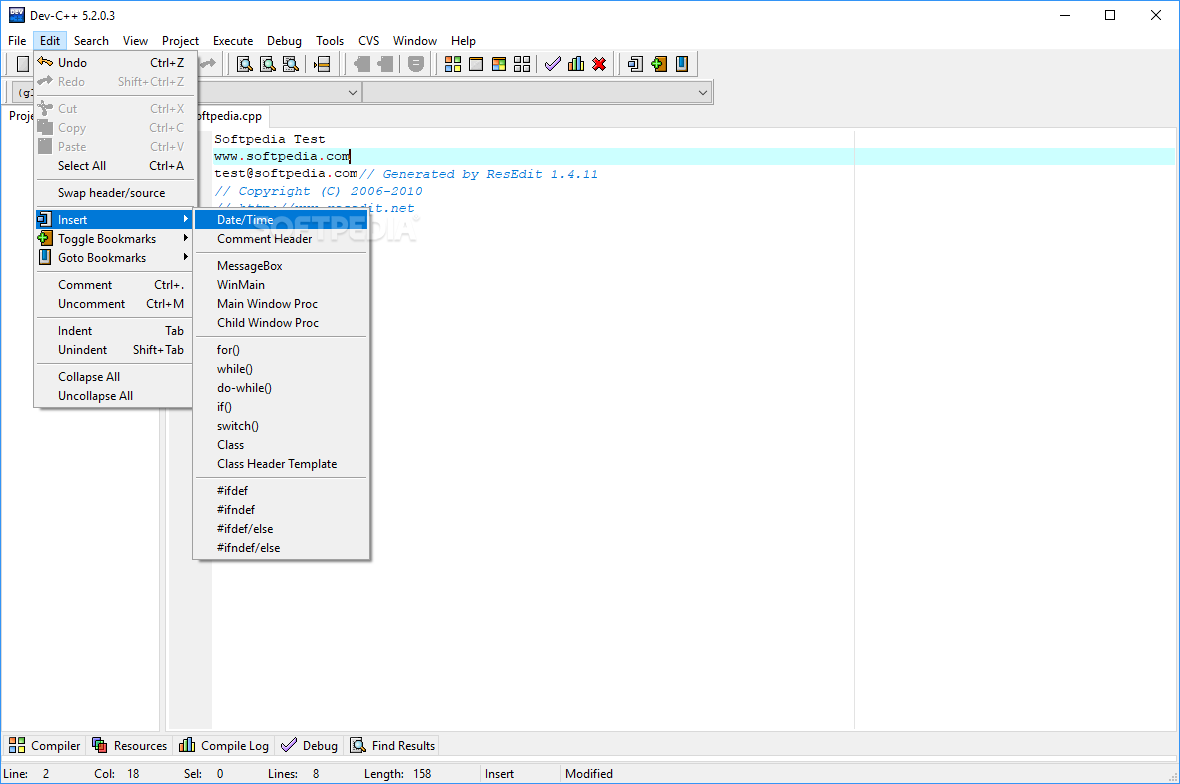Choose Uncollapse All

(x=114, y=396)
